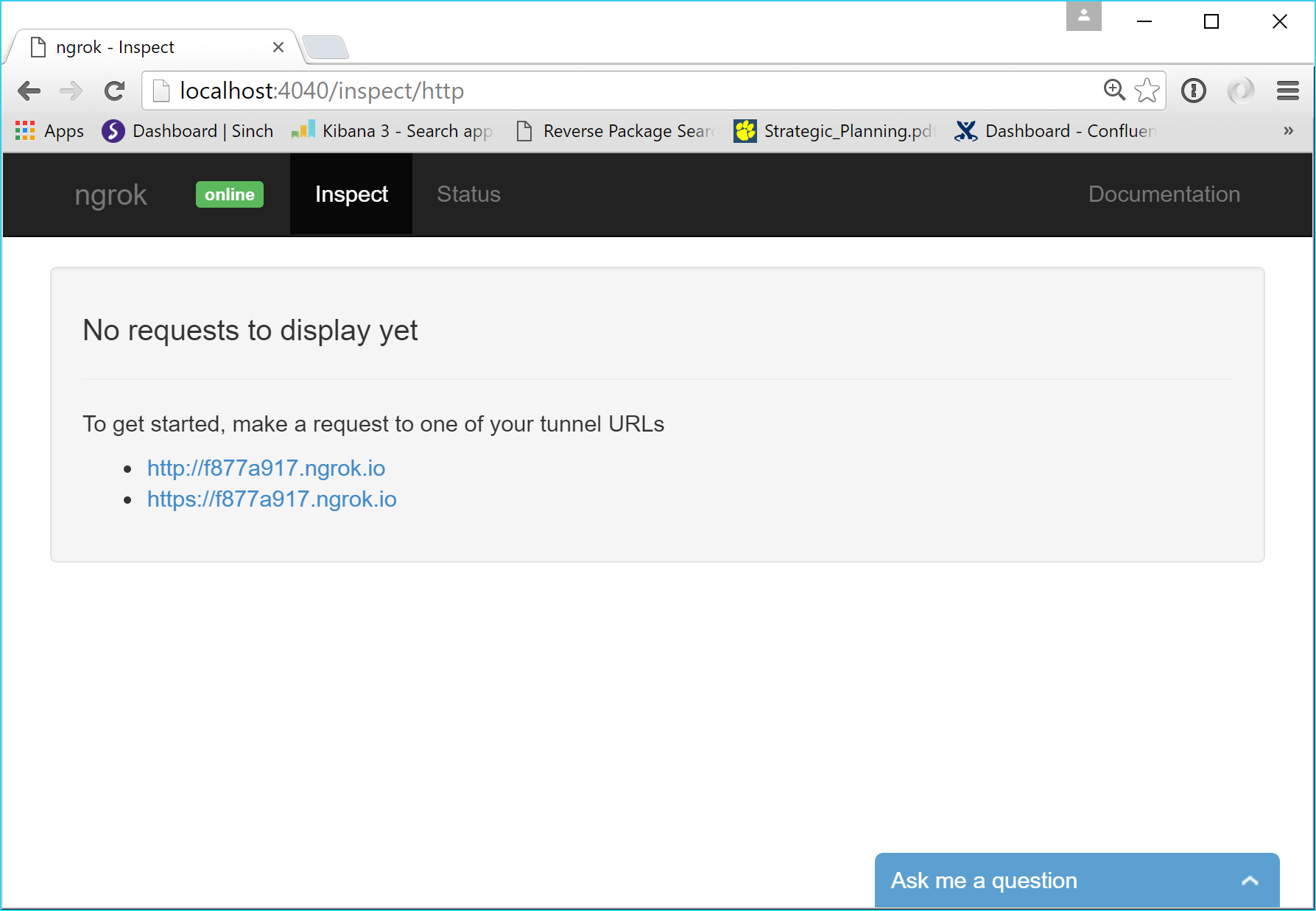Screen dimensions: 1316x911
Task: Expand the overflow bookmarks chevron
Action: point(1288,130)
